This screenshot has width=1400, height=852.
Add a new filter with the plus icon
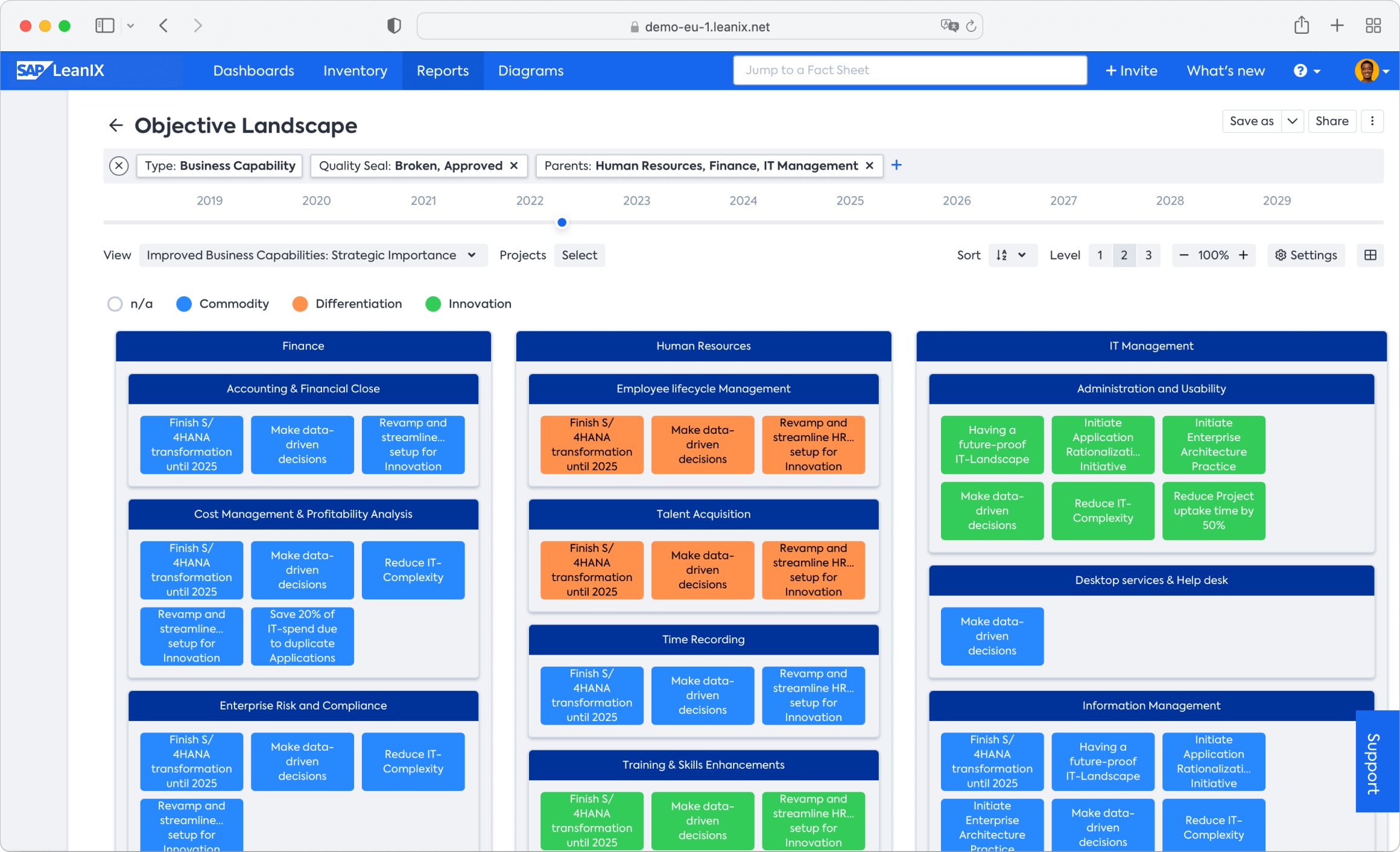coord(897,165)
